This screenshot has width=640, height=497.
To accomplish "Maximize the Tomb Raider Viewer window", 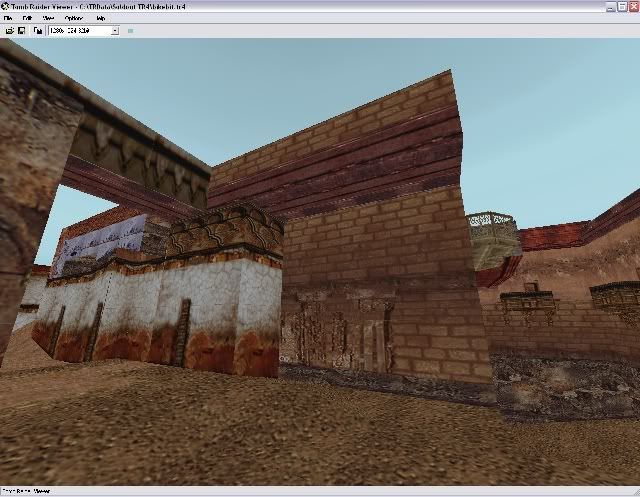I will (622, 6).
